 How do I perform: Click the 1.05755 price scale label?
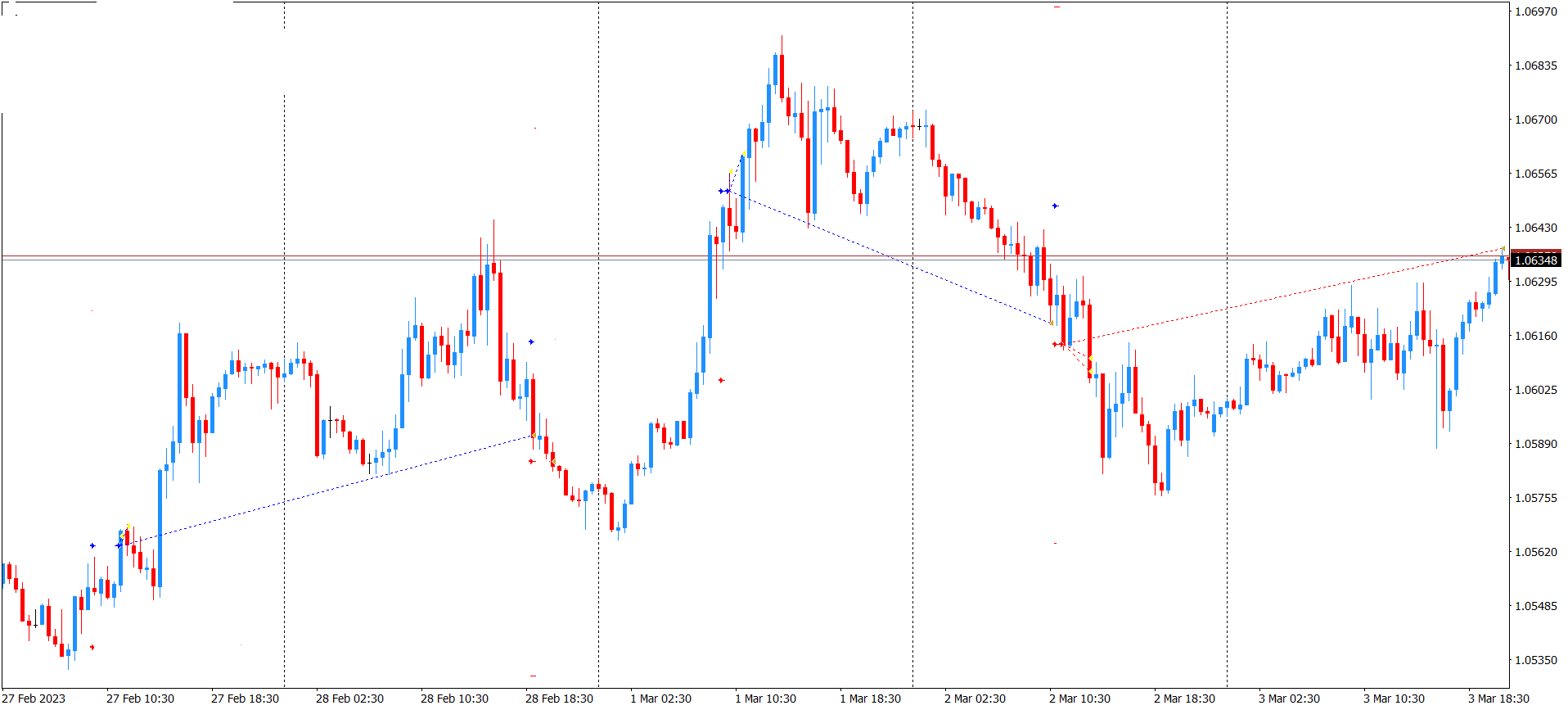(1536, 498)
